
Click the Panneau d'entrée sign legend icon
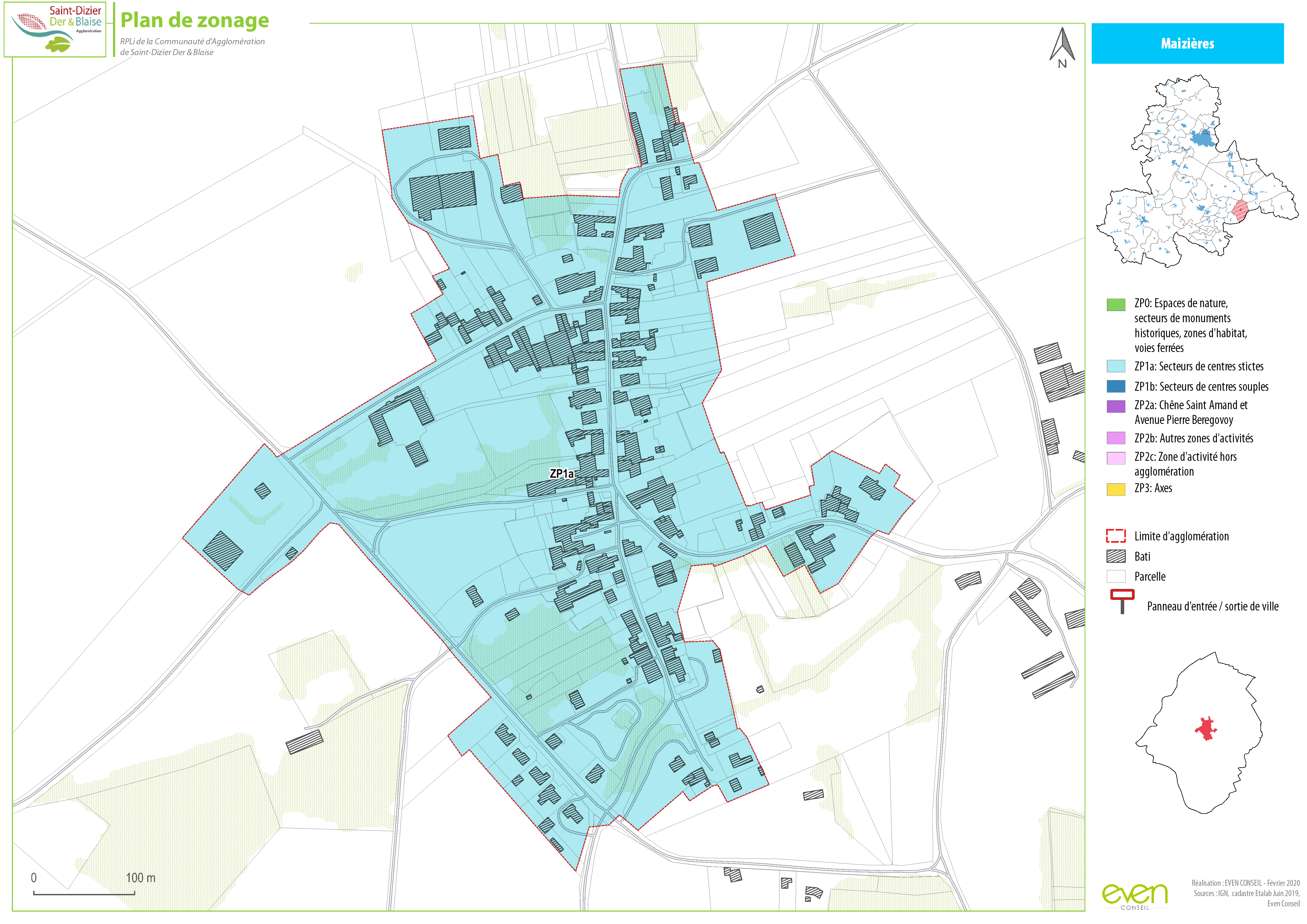(x=1122, y=601)
